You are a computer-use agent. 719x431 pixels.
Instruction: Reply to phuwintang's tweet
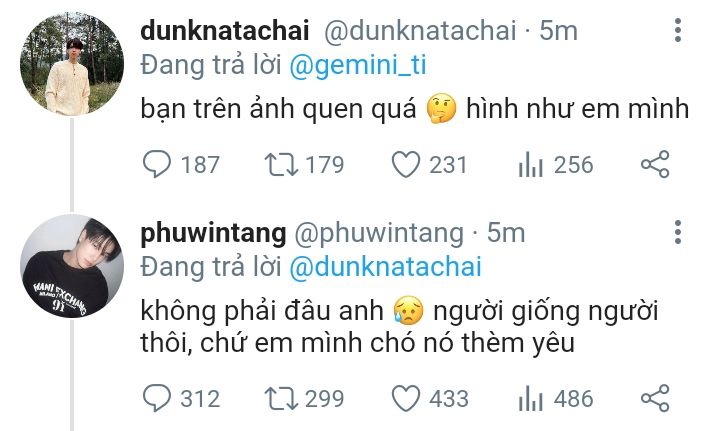point(157,398)
